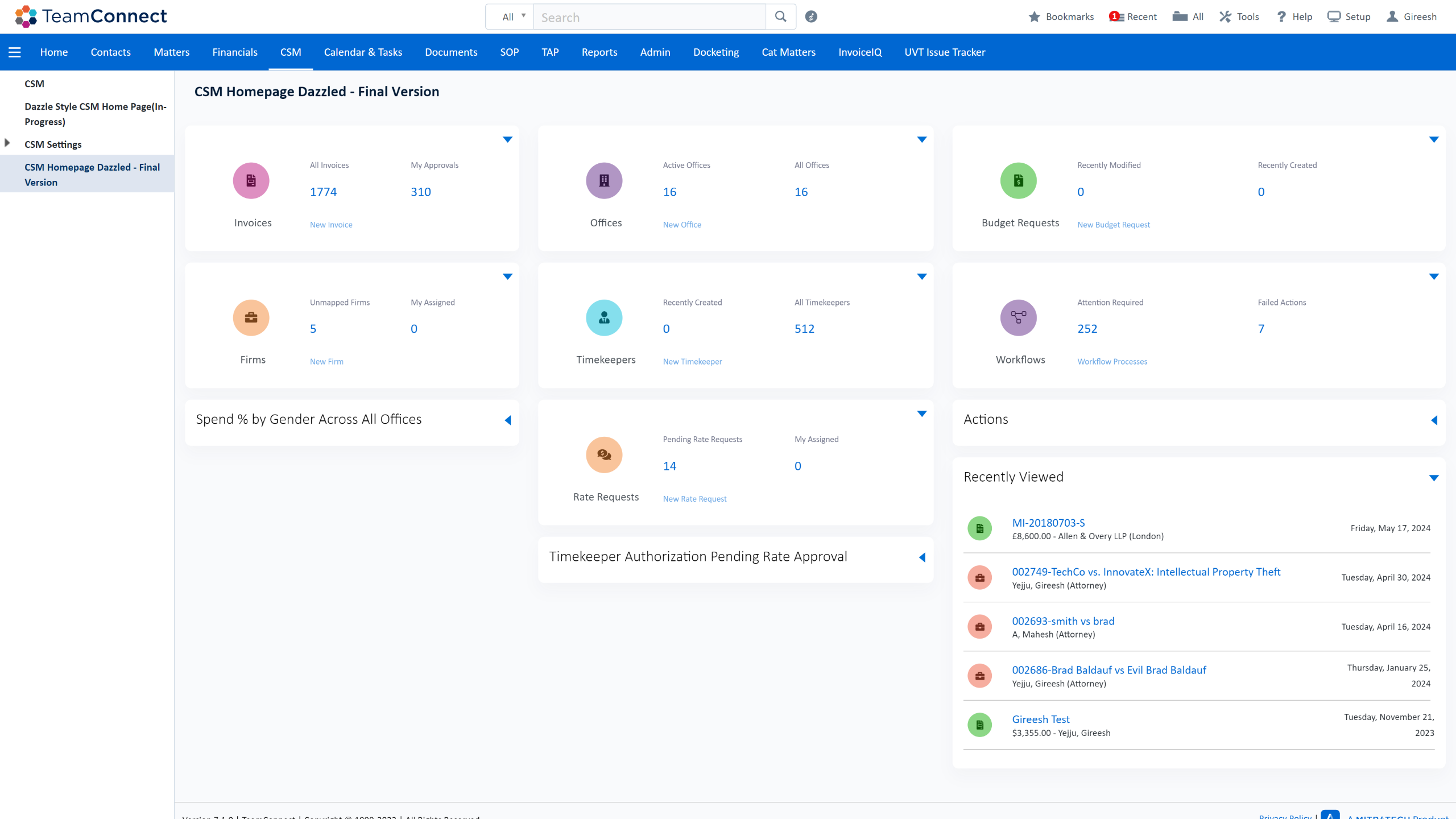Click the search magnifier icon
The width and height of the screenshot is (1456, 819).
coord(780,16)
